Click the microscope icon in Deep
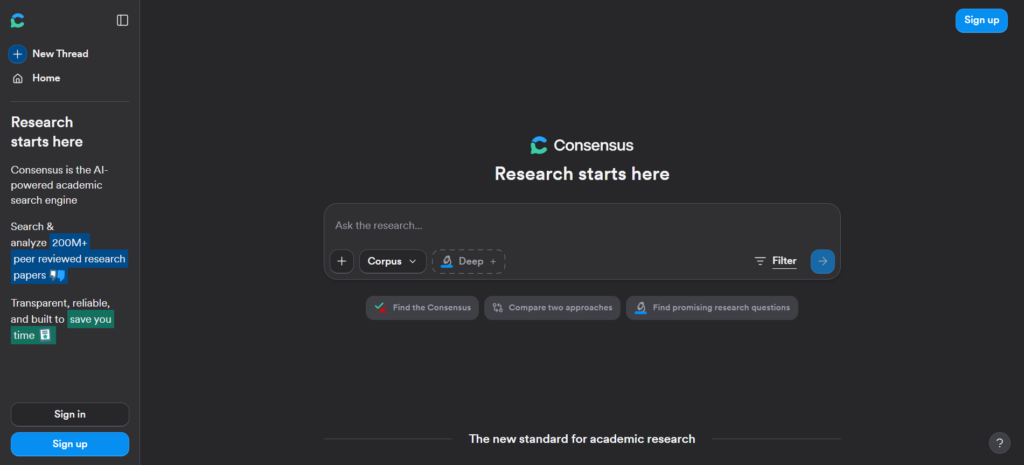1024x465 pixels. (x=447, y=261)
